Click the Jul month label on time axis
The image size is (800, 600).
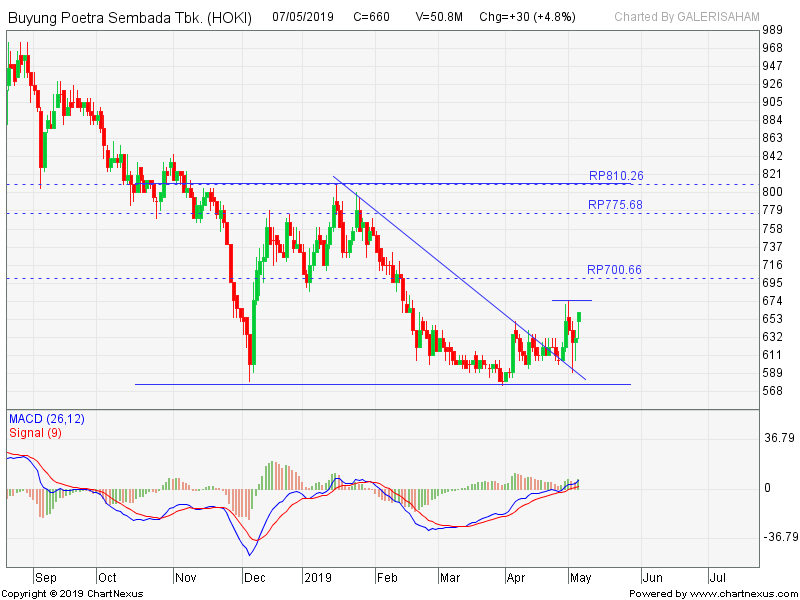(x=718, y=578)
